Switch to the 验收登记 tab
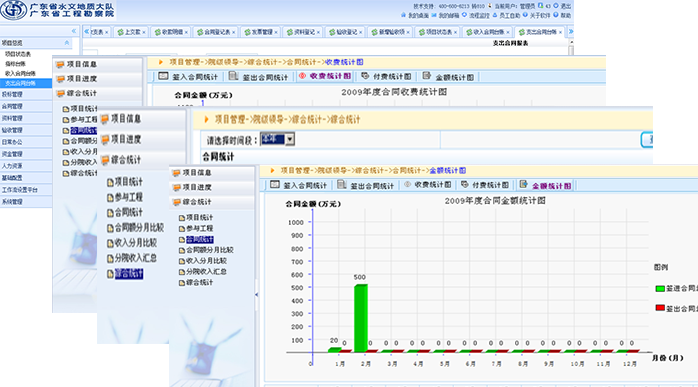The width and height of the screenshot is (698, 387). click(x=346, y=32)
